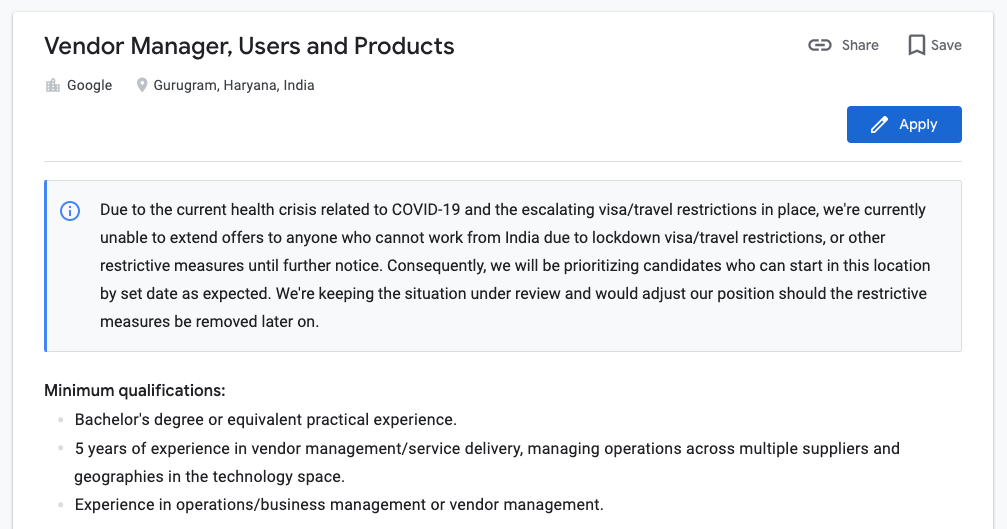Click the Gurugram, Haryana, India location
Screen dimensions: 1007x529
pos(234,85)
